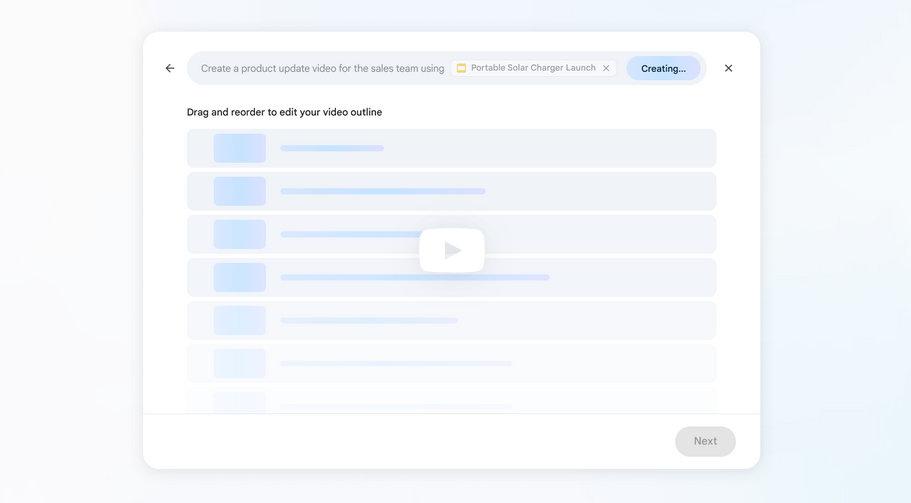This screenshot has width=911, height=503.
Task: Remove the Portable Solar Charger Launch chip
Action: [x=606, y=68]
